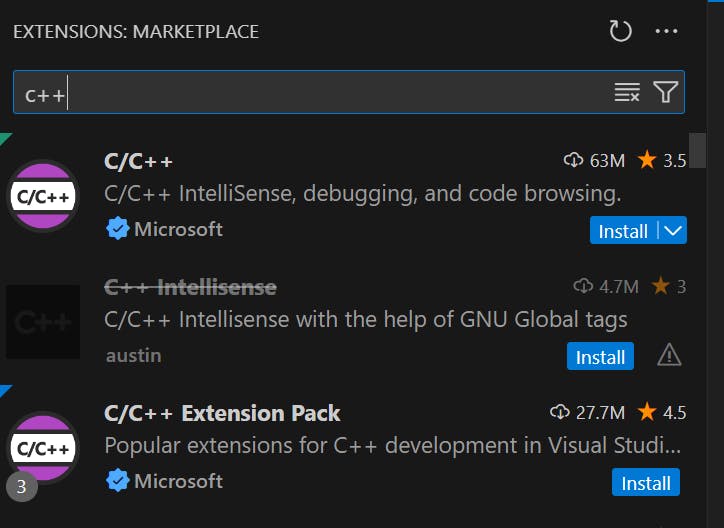Select the C/C++ extension title
This screenshot has width=724, height=528.
tap(139, 161)
